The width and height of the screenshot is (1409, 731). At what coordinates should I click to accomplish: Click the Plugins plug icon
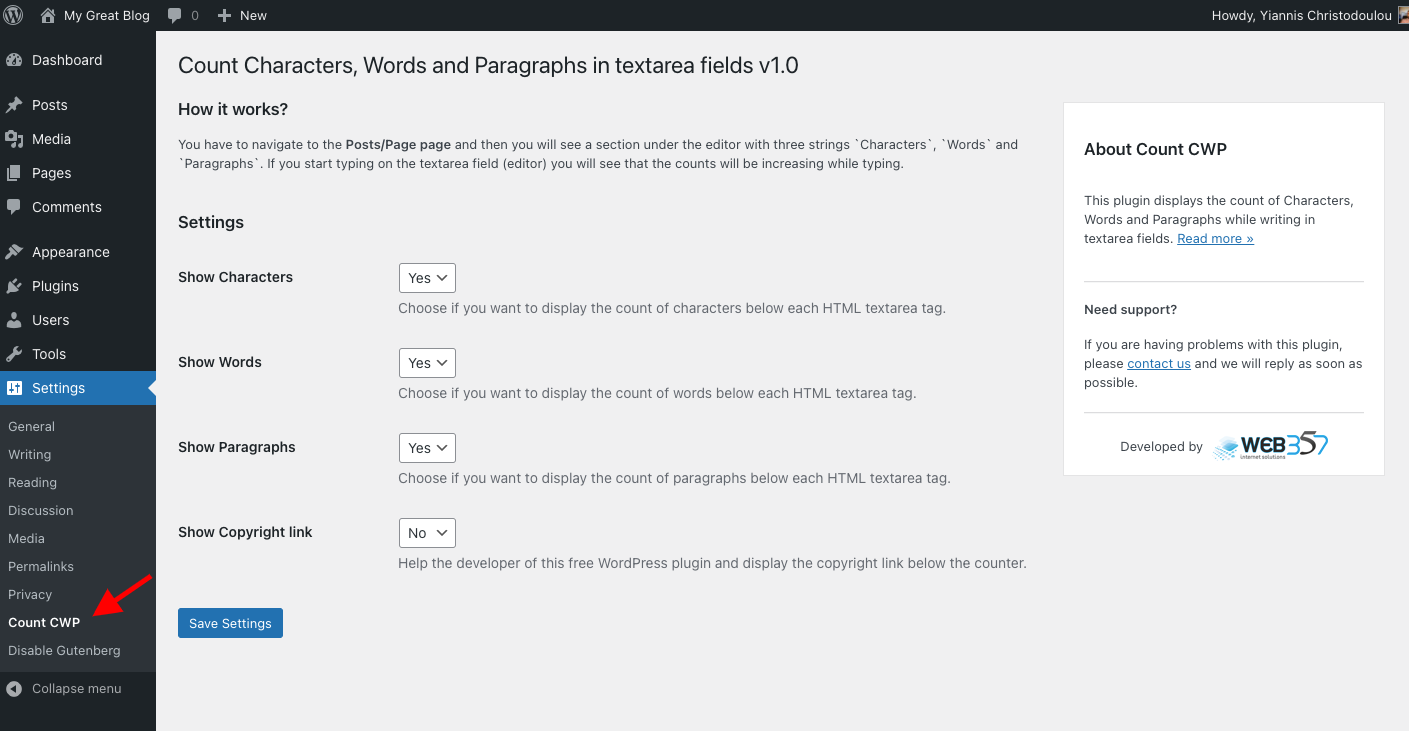point(14,286)
